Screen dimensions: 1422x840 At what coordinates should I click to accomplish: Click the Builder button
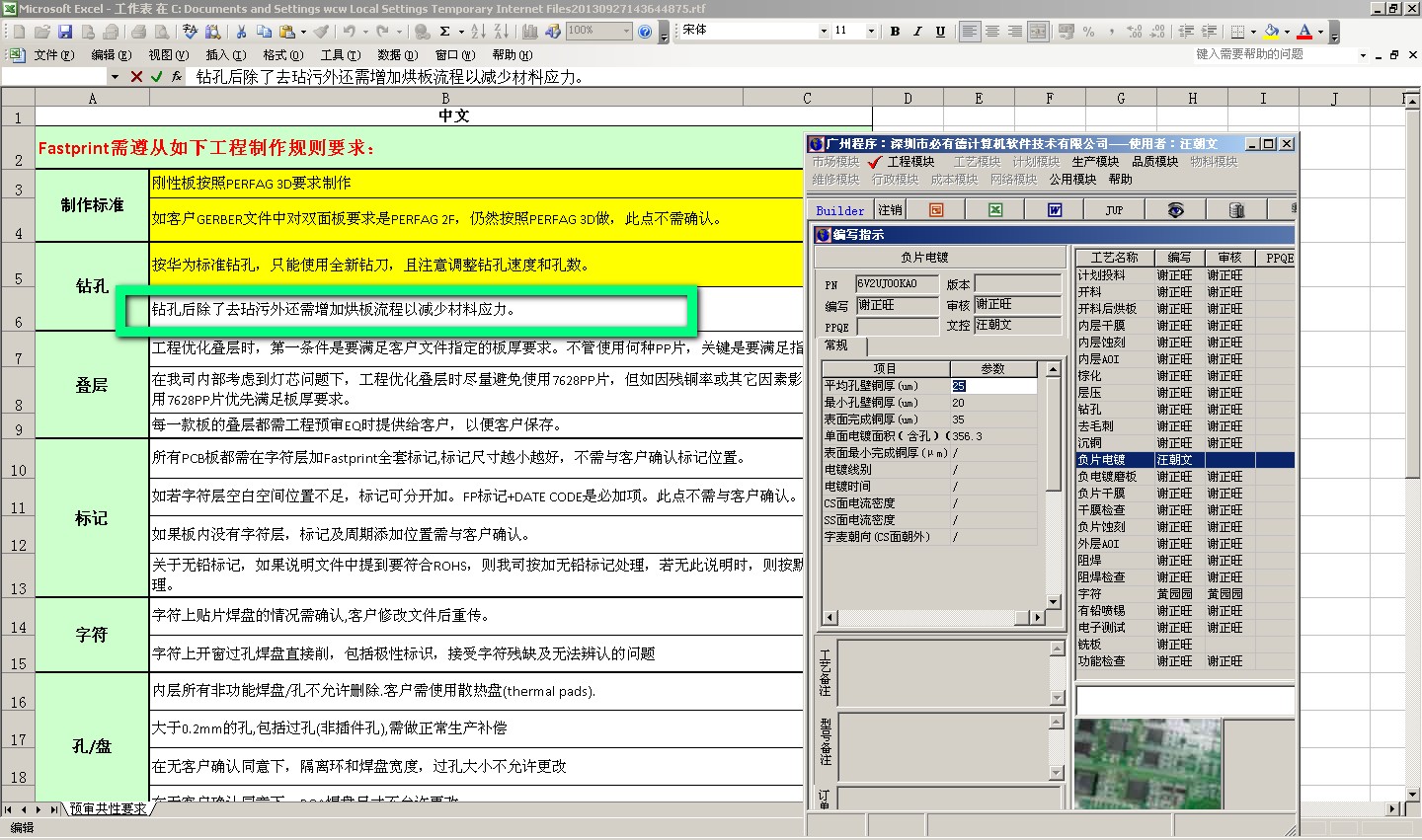click(840, 210)
